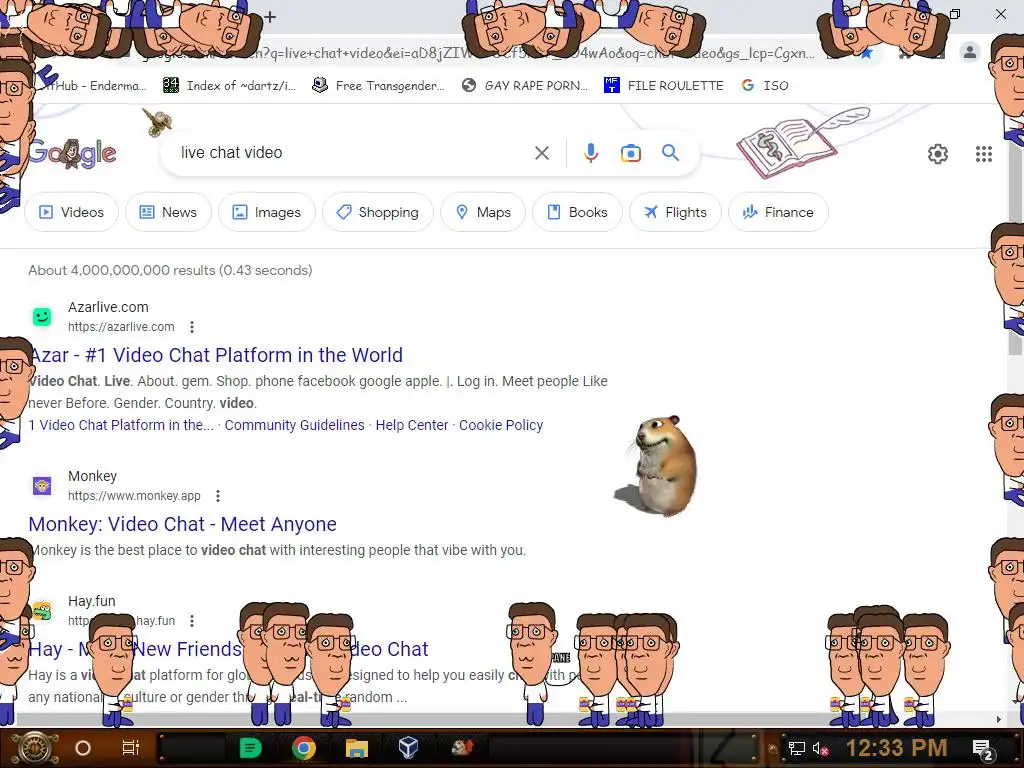Click the Chrome address bar URL
Viewport: 1024px width, 768px height.
click(477, 53)
